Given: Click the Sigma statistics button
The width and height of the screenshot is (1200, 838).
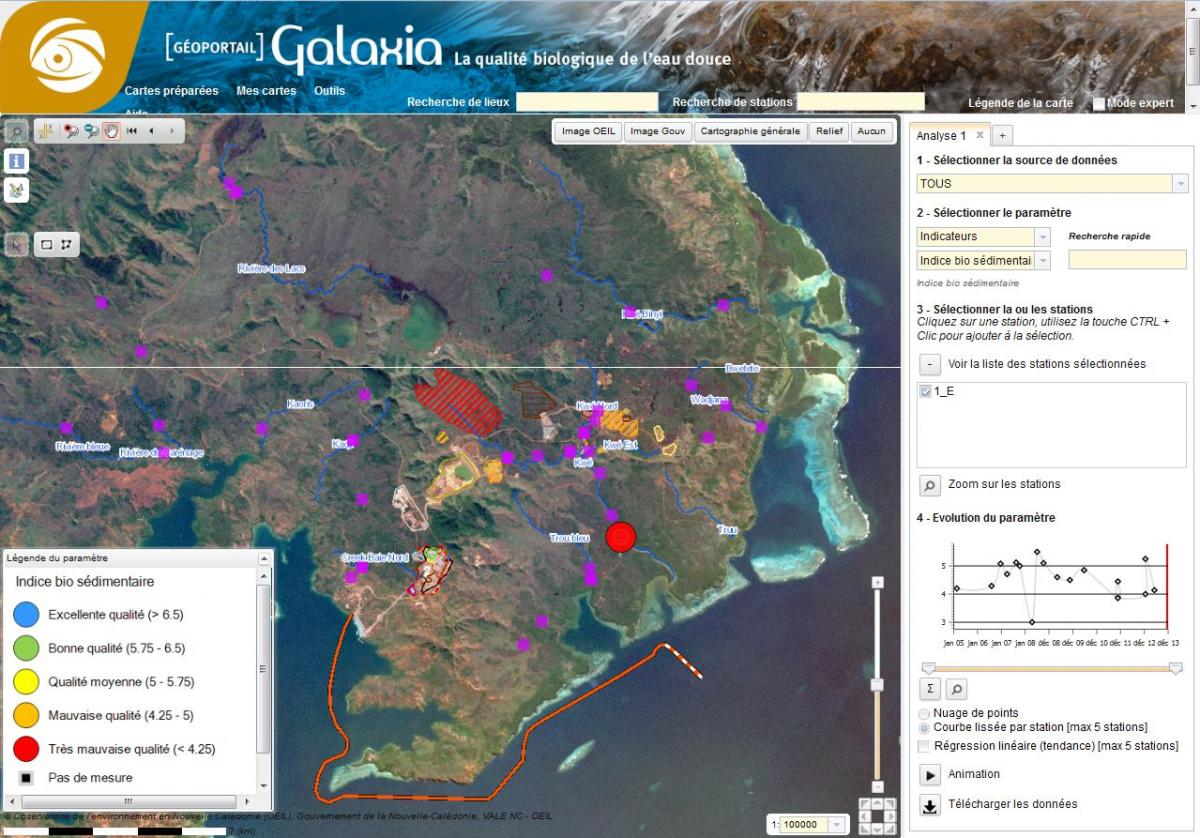Looking at the screenshot, I should tap(930, 689).
